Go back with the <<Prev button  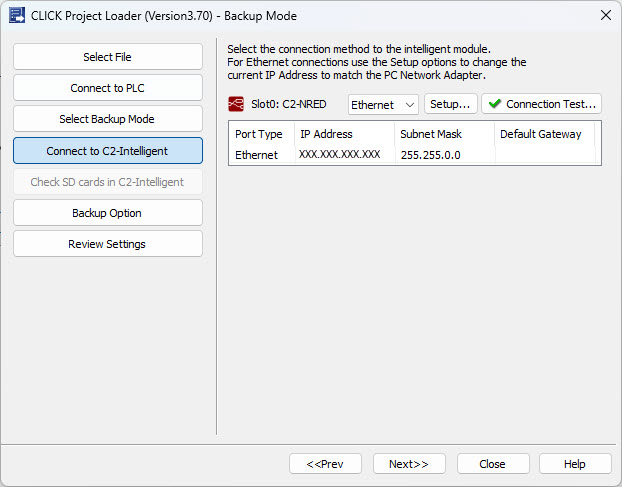(325, 464)
